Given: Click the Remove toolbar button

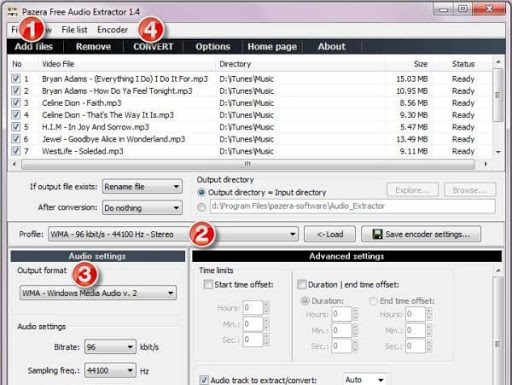Looking at the screenshot, I should (x=93, y=47).
